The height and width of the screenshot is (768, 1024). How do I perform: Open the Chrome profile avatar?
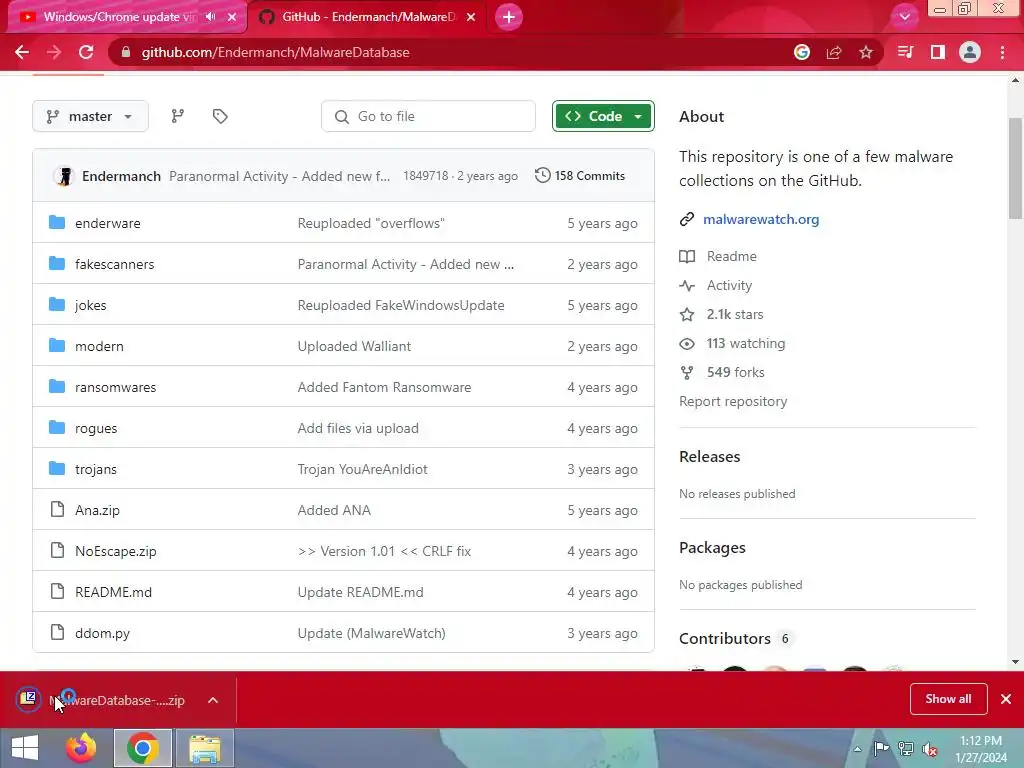click(970, 52)
